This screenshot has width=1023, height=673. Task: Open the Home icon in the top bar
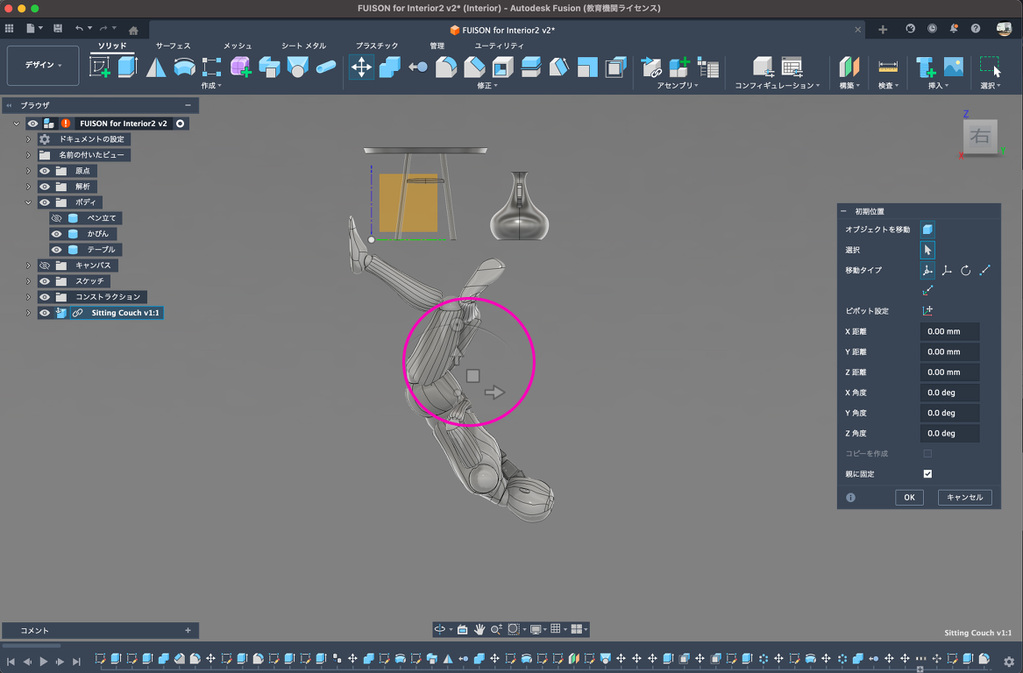pyautogui.click(x=133, y=30)
